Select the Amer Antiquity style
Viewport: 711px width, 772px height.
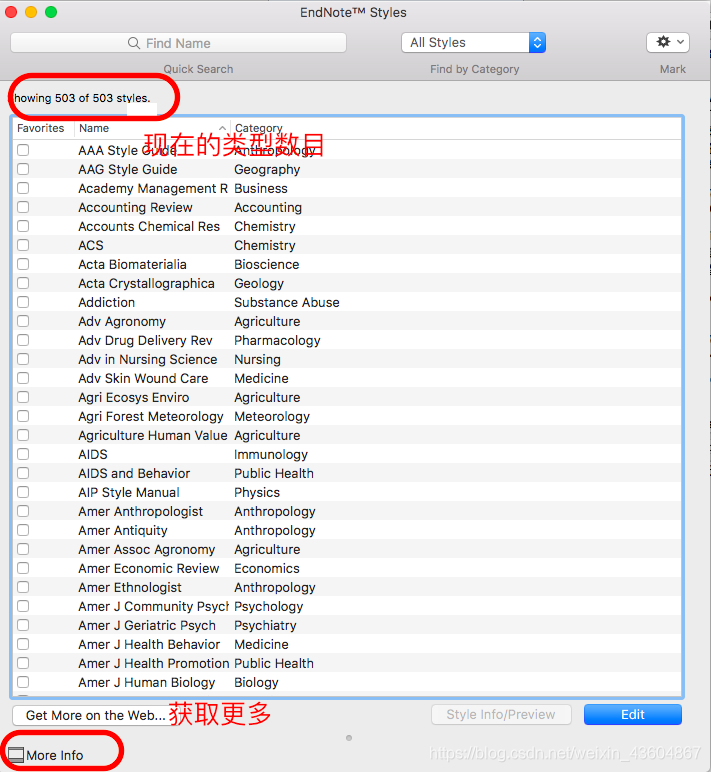[x=123, y=530]
